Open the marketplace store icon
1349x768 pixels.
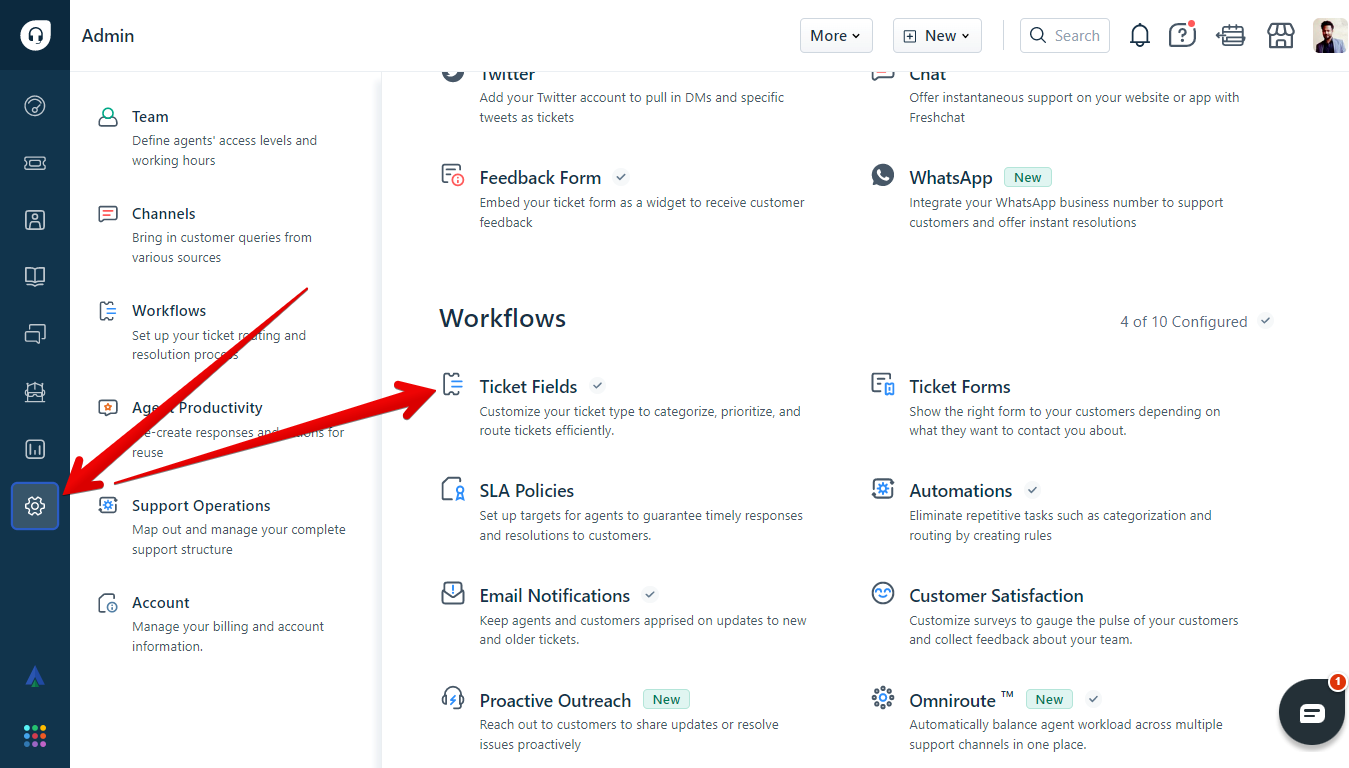(x=1281, y=36)
